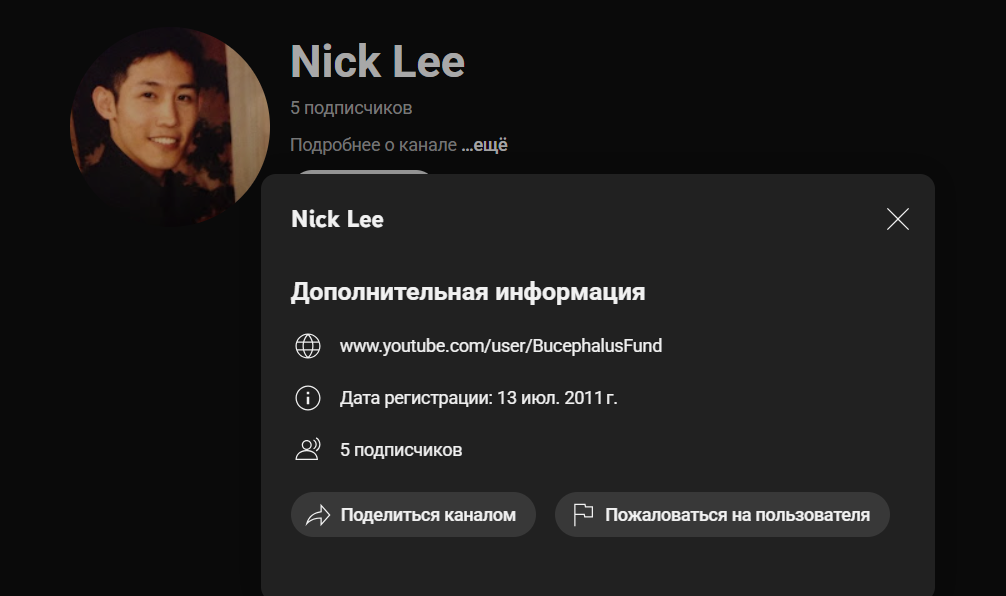
Task: Click empty area at dialog bottom
Action: tap(597, 568)
